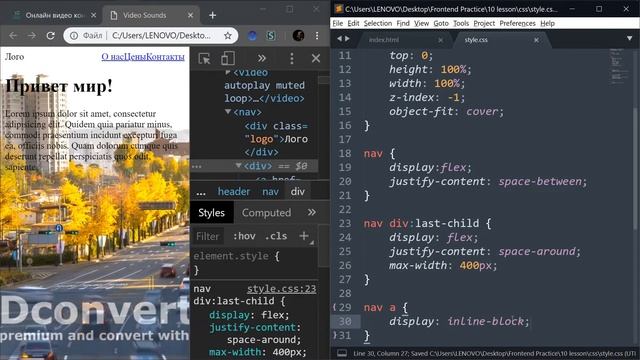
Task: View site information icon in address bar
Action: pos(74,36)
